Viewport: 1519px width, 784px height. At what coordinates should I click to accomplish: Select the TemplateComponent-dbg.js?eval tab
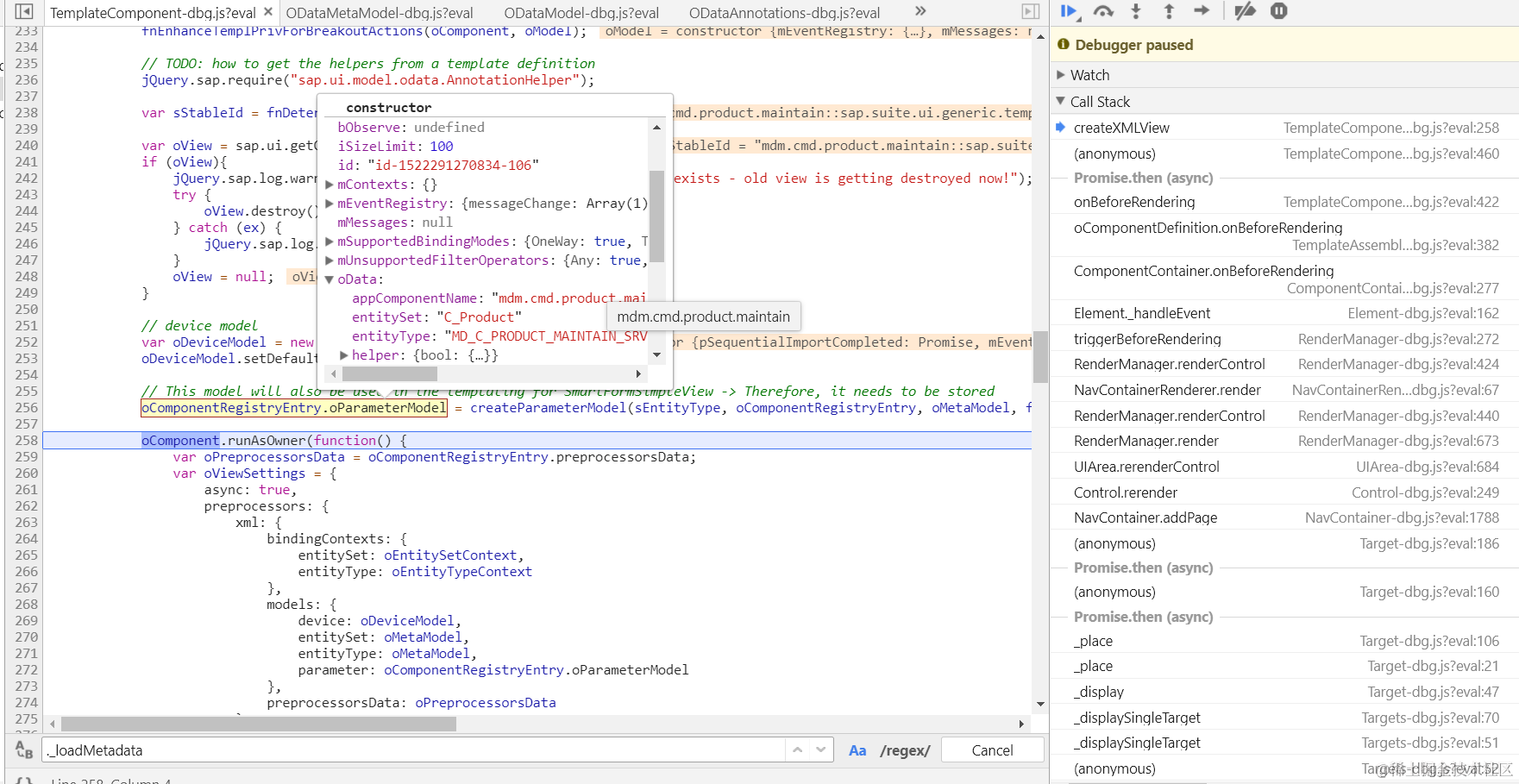pyautogui.click(x=153, y=13)
